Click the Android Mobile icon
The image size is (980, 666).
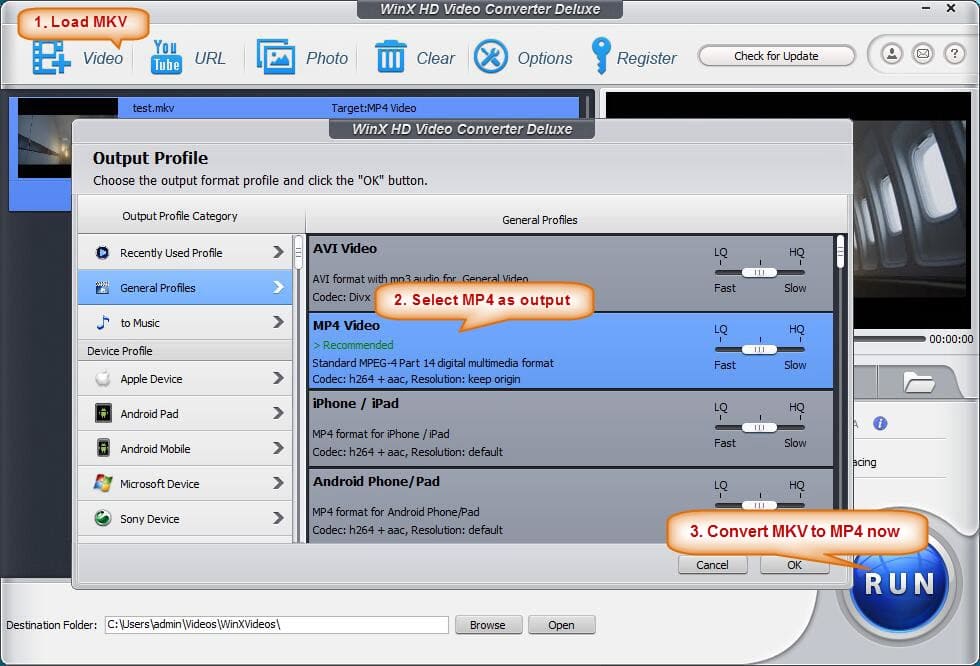(103, 448)
